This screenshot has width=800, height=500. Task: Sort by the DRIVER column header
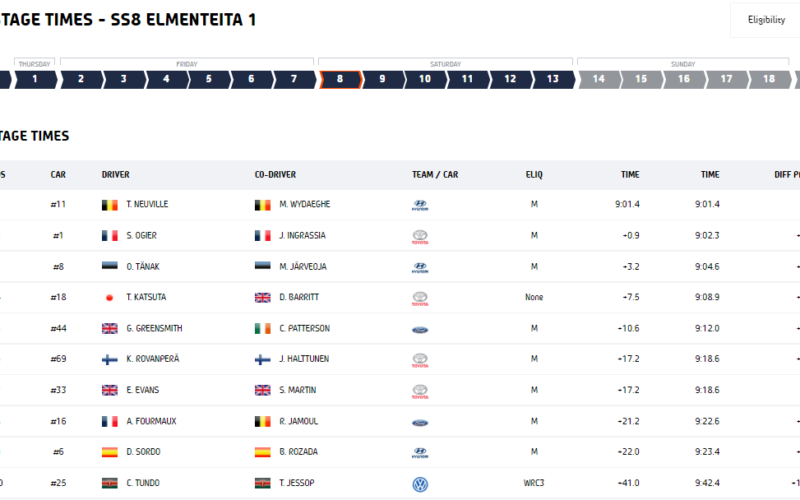[x=115, y=174]
